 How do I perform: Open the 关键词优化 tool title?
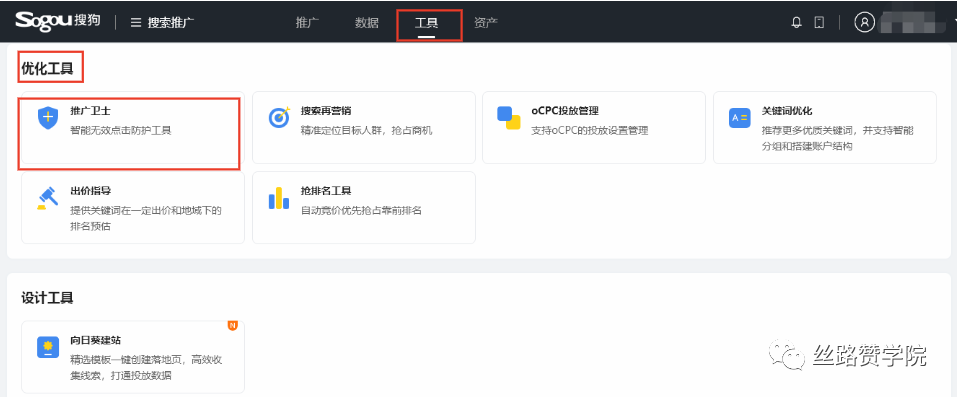click(787, 111)
